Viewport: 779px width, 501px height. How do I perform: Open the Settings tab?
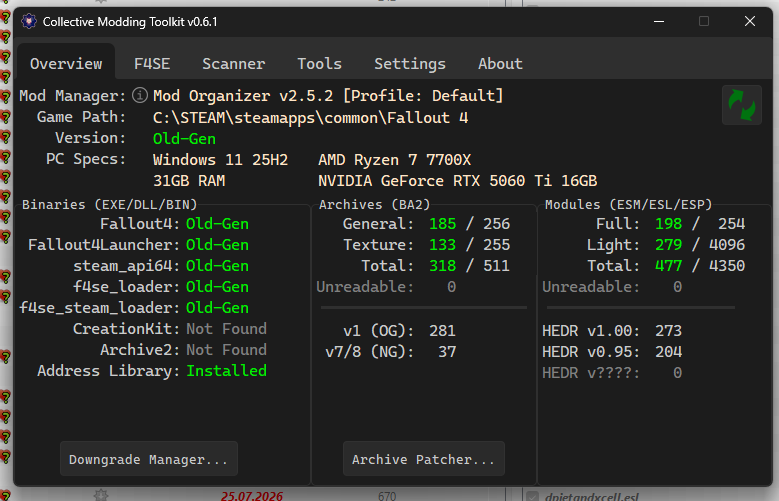(410, 64)
